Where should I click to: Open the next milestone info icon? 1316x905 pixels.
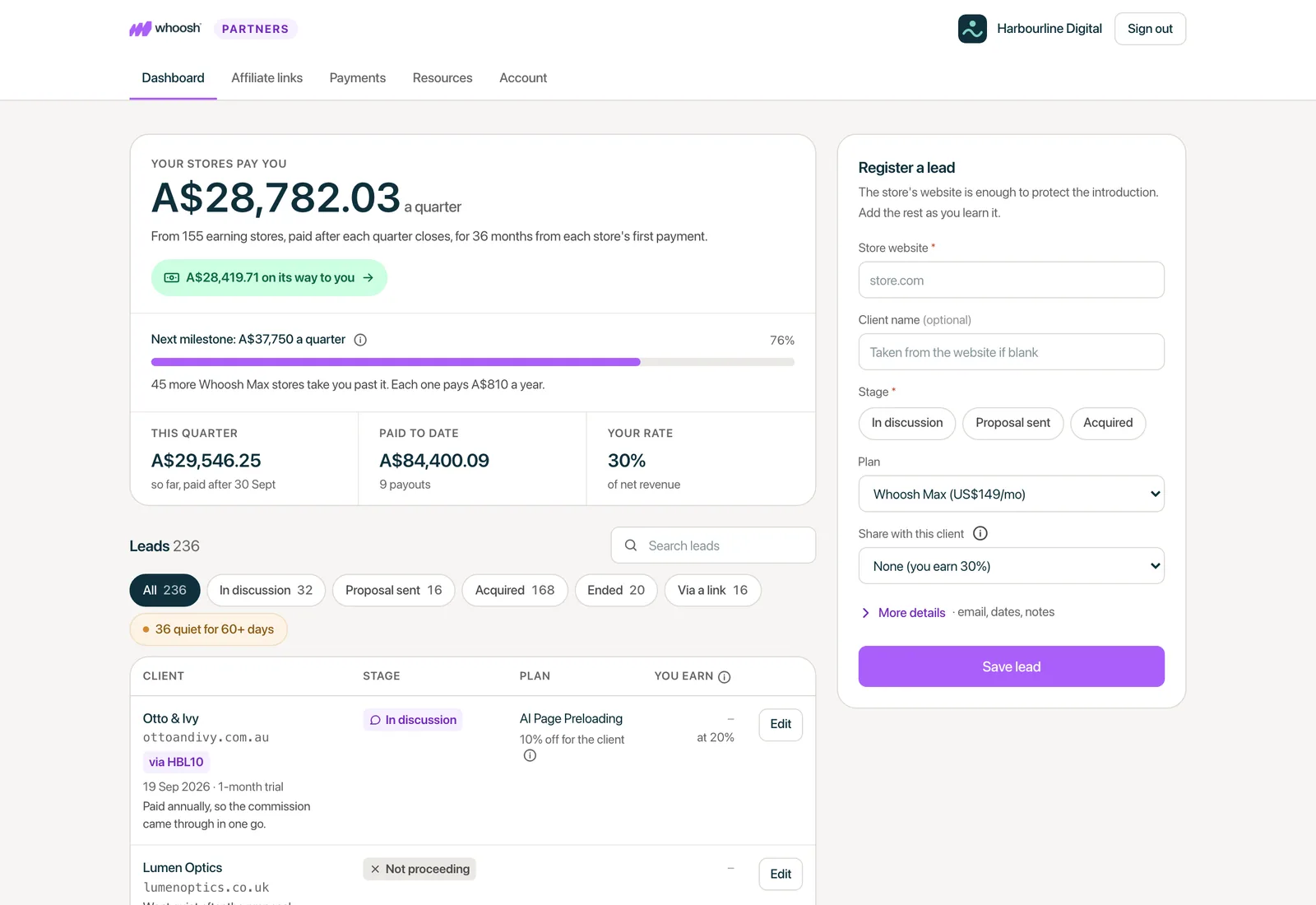(360, 340)
